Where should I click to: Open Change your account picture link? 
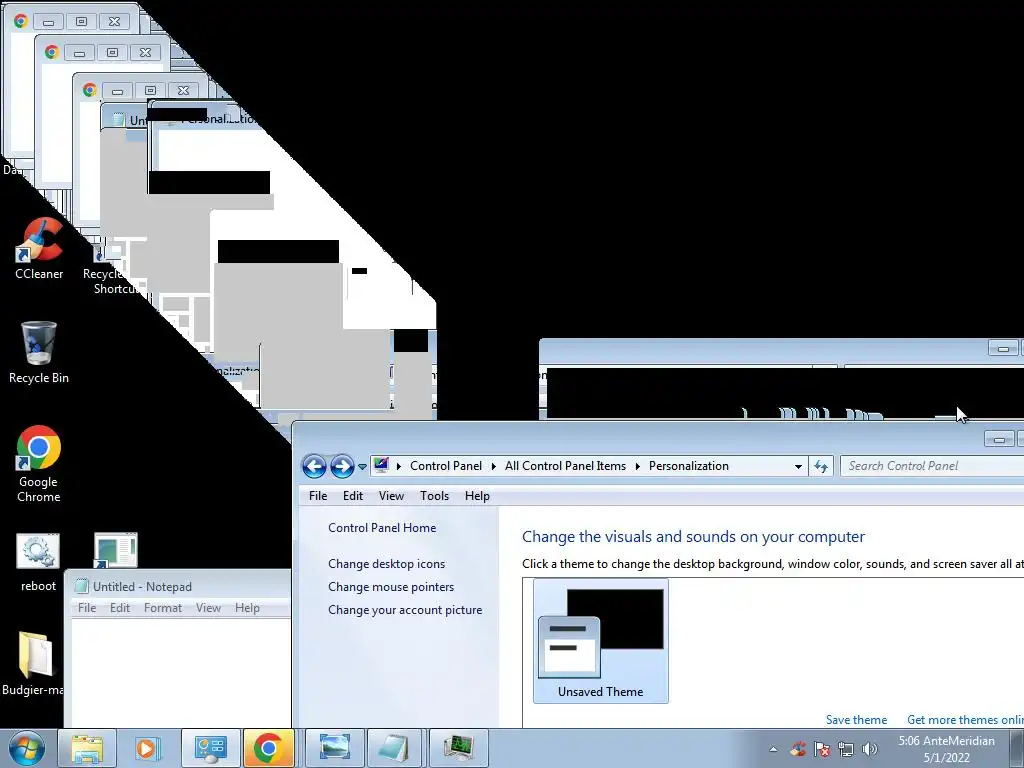tap(405, 610)
